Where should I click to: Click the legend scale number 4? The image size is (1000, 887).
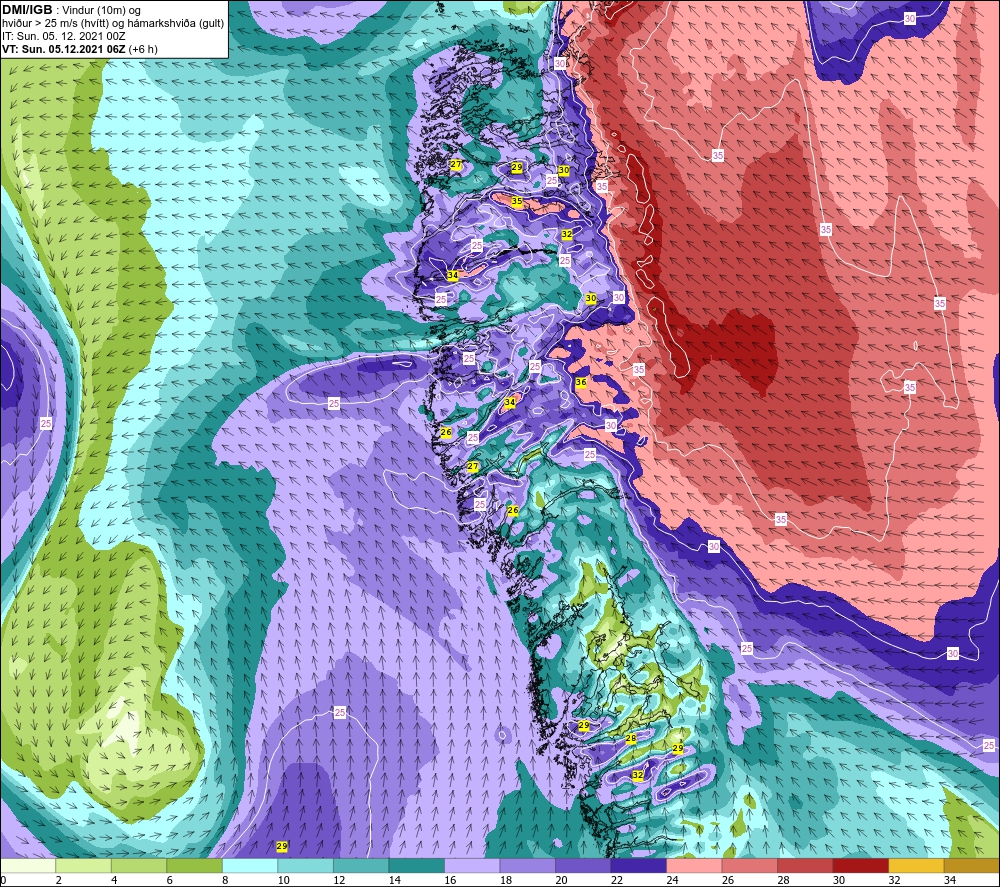[x=114, y=880]
